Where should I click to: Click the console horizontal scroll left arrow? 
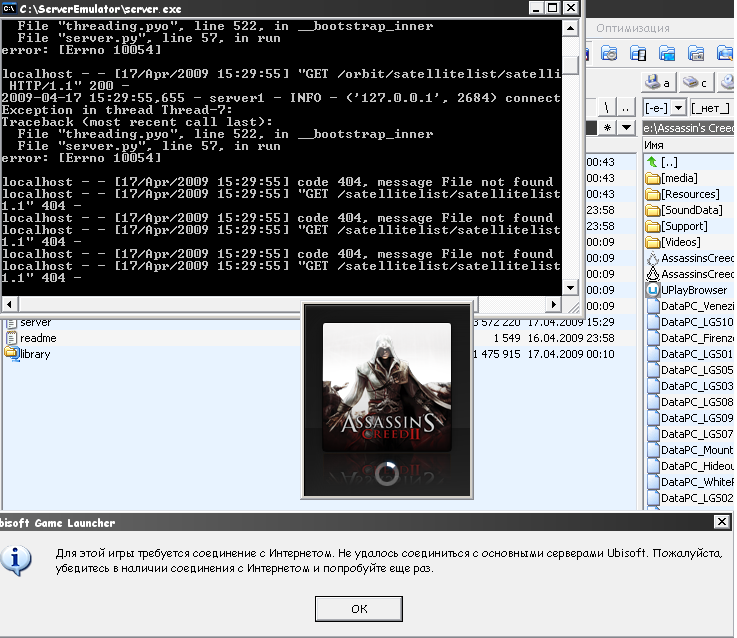click(10, 304)
